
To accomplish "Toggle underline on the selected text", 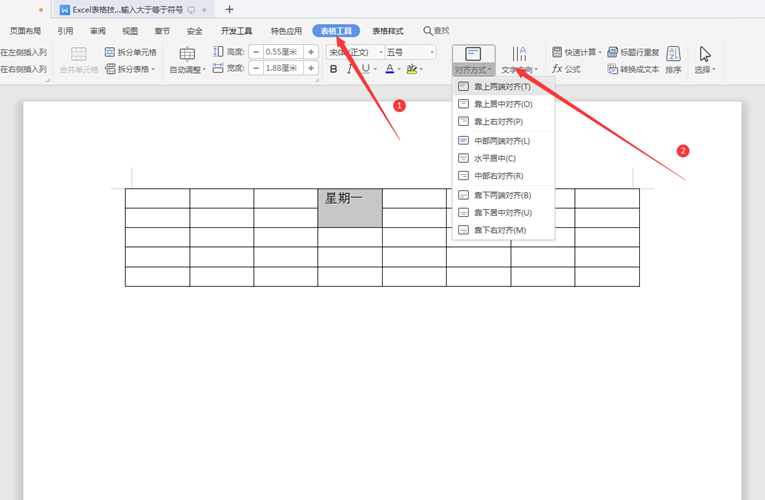I will pyautogui.click(x=366, y=69).
